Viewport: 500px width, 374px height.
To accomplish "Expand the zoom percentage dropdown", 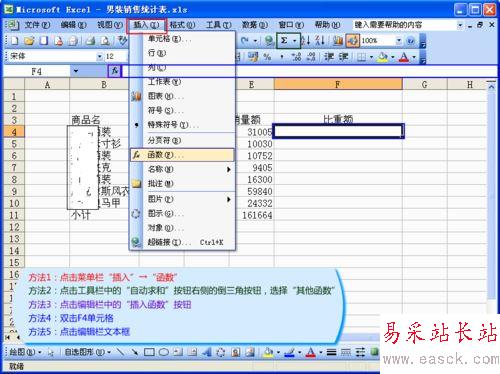I will tap(399, 41).
